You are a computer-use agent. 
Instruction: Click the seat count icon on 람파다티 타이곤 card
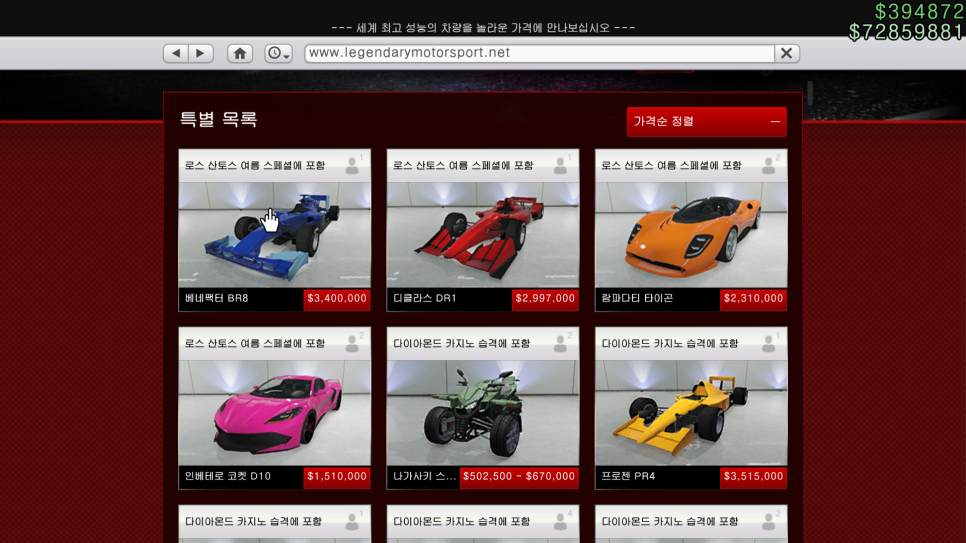coord(770,165)
